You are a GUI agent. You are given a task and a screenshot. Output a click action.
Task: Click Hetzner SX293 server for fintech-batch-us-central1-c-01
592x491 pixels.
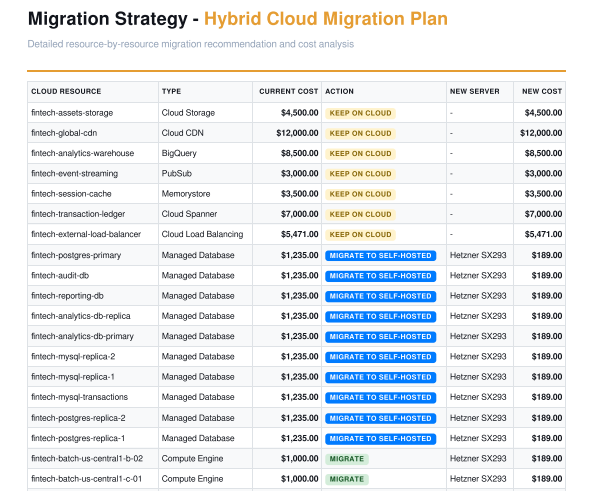click(x=478, y=479)
